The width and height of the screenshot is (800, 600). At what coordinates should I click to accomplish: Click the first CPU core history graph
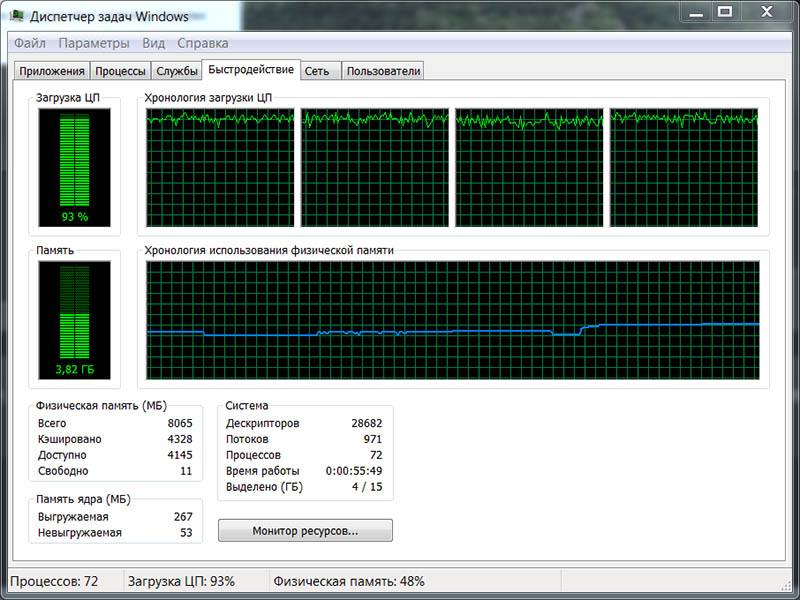[220, 168]
